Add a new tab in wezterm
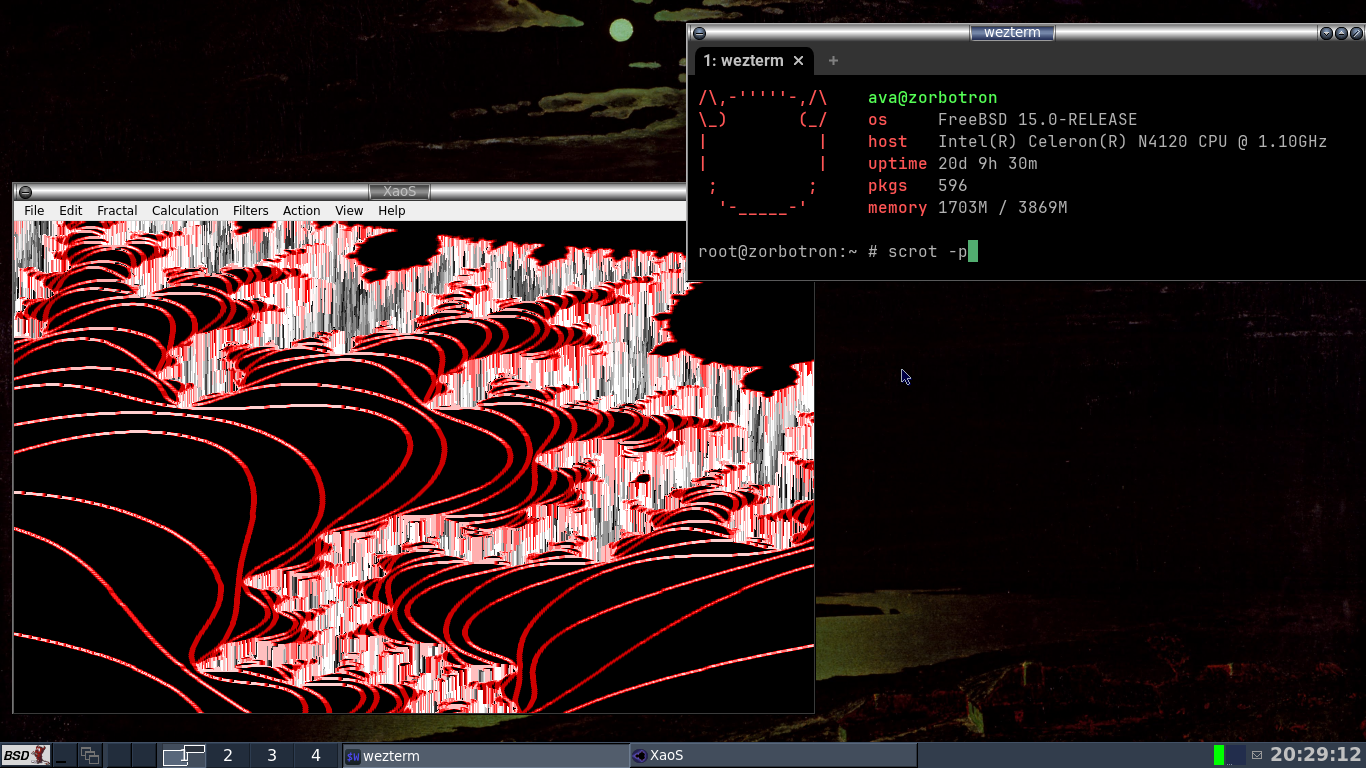Viewport: 1366px width, 768px height. point(833,61)
